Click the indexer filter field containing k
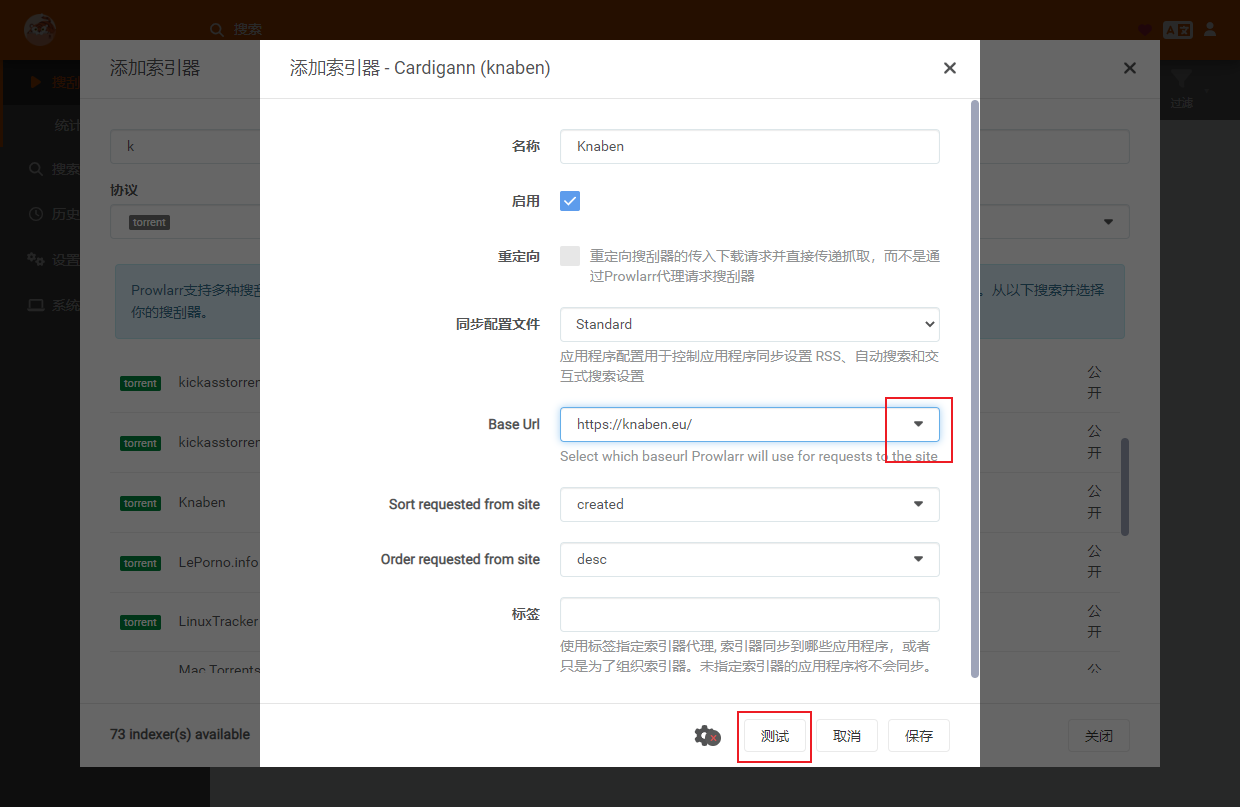The image size is (1240, 807). click(185, 146)
